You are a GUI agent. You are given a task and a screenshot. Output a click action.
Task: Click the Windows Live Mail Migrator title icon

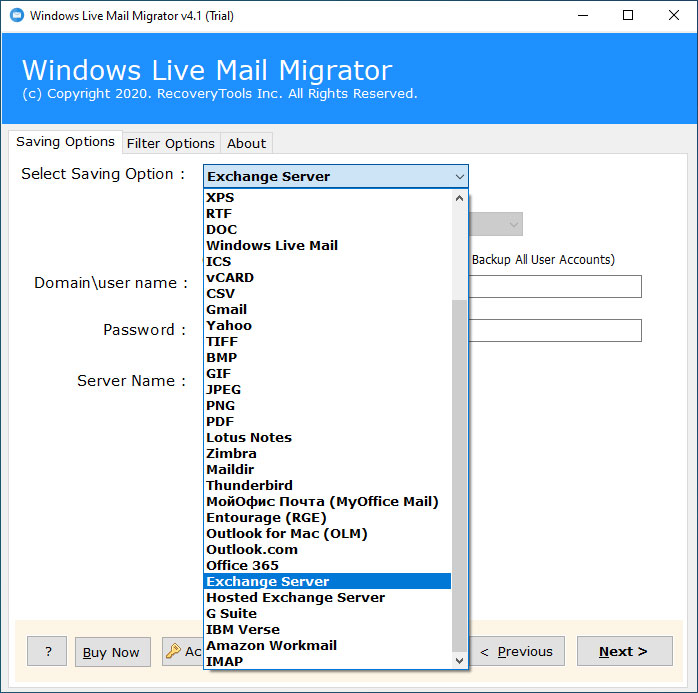(17, 16)
